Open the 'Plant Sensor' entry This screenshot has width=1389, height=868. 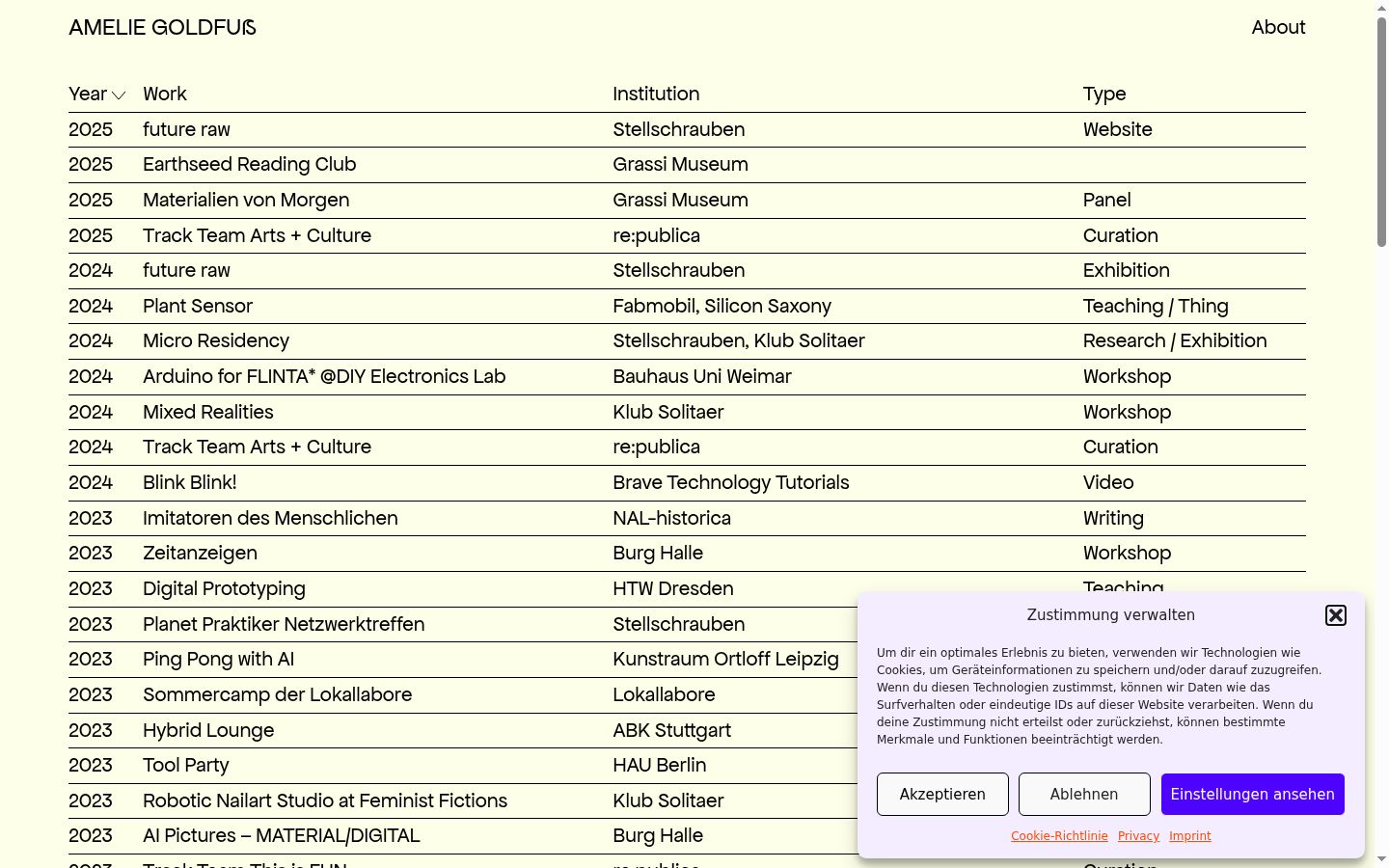coord(198,307)
